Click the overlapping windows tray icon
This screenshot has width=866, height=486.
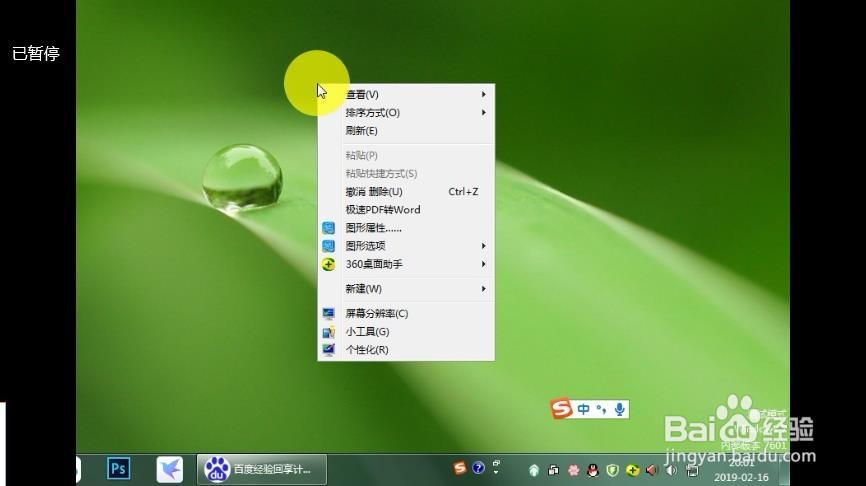tap(553, 471)
